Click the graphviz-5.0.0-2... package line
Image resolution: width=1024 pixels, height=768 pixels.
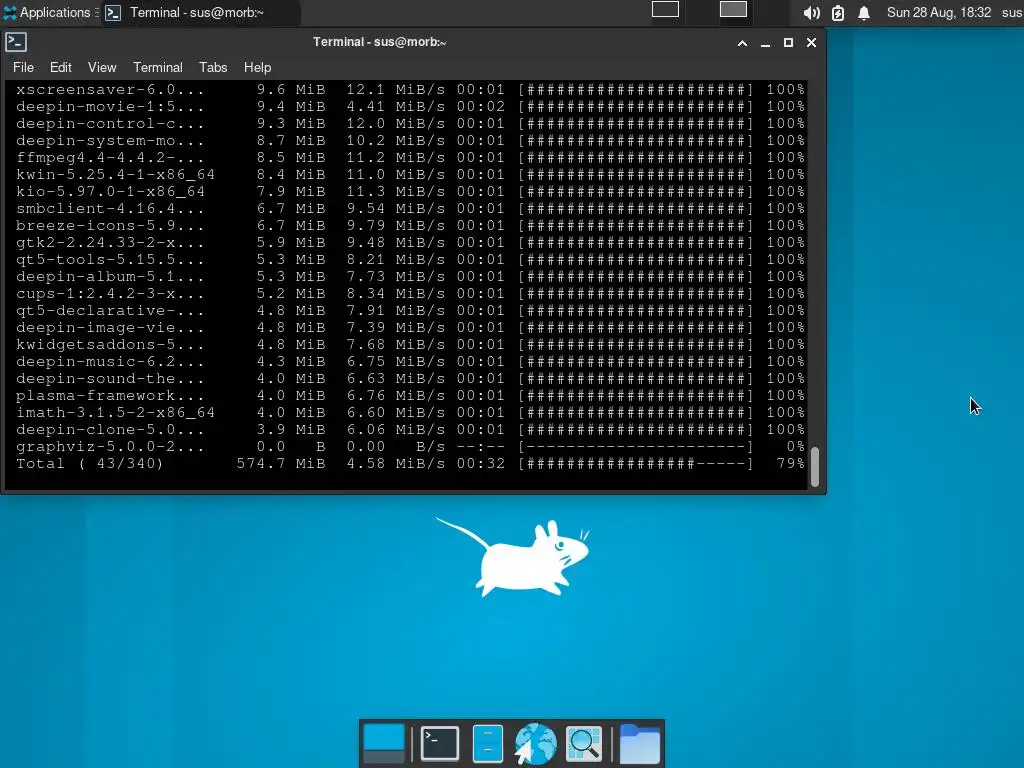(410, 447)
